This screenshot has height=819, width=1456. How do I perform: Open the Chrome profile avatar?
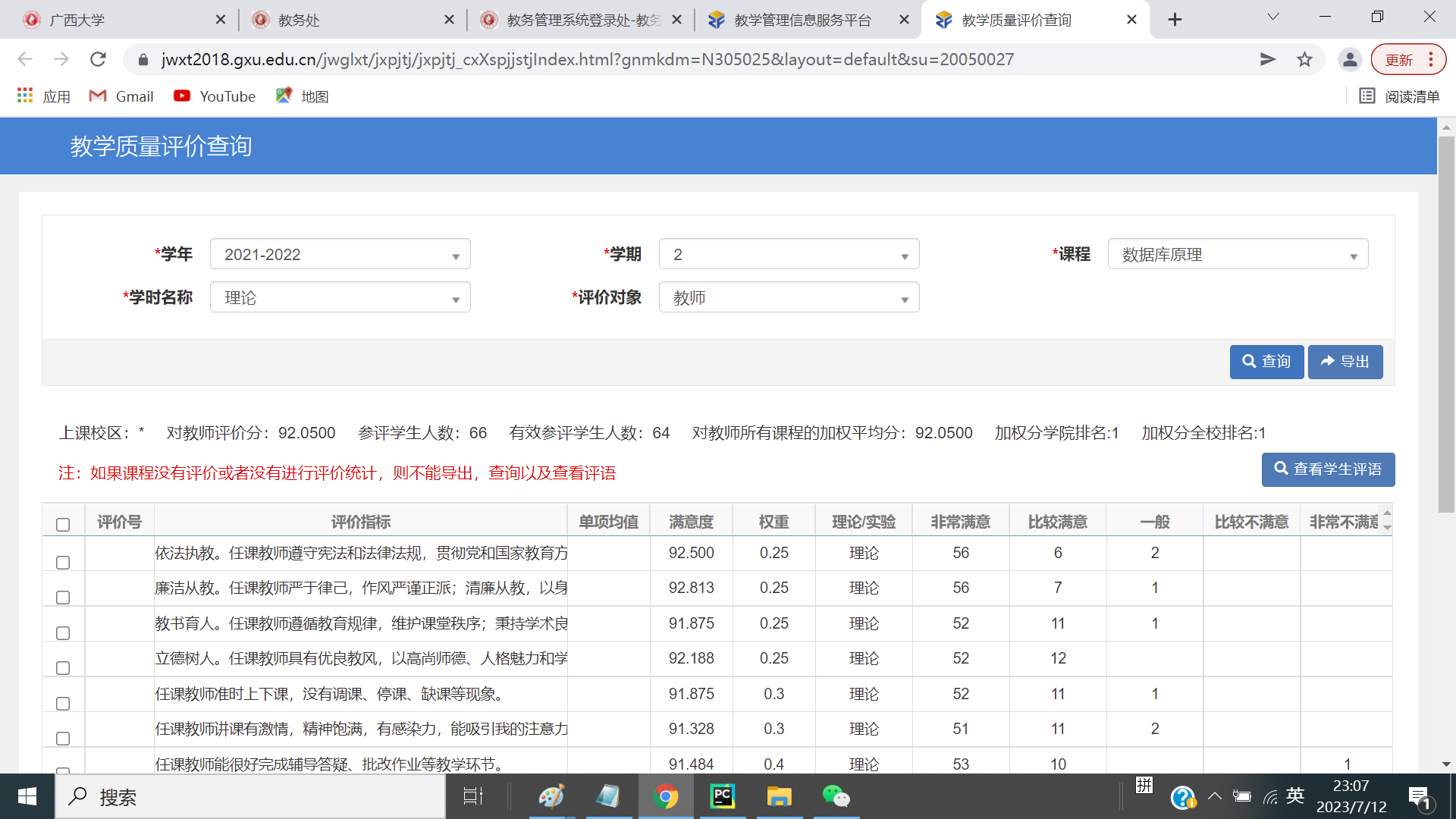(x=1350, y=59)
